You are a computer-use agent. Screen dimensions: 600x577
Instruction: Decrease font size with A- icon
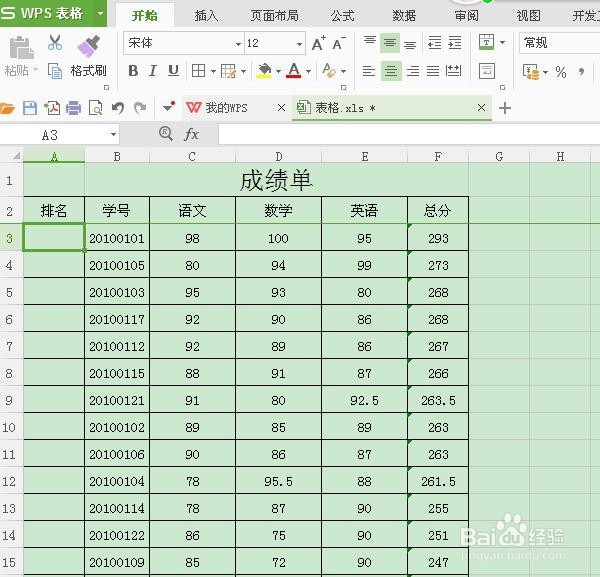click(338, 43)
